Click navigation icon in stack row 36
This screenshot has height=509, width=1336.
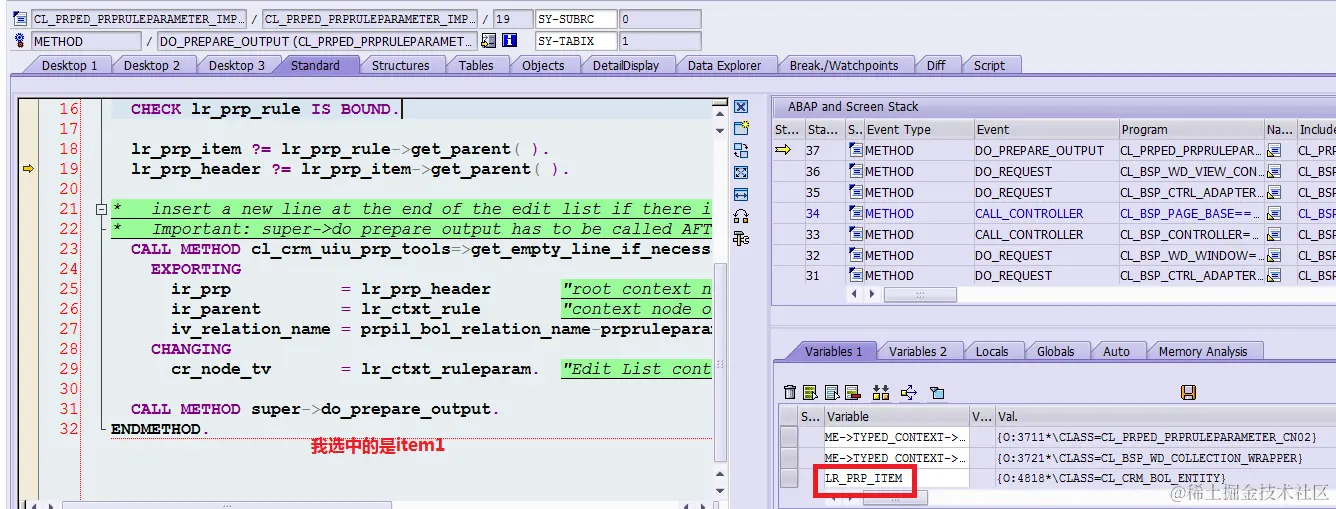1274,172
